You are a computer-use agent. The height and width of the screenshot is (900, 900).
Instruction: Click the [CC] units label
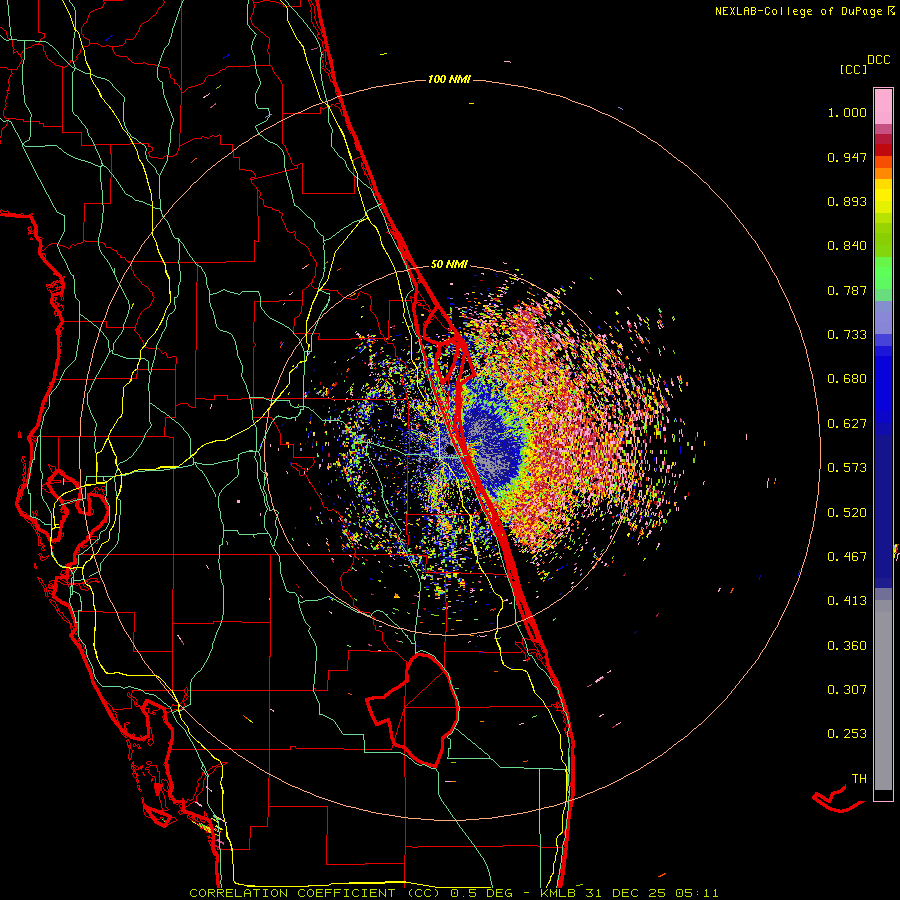[853, 69]
